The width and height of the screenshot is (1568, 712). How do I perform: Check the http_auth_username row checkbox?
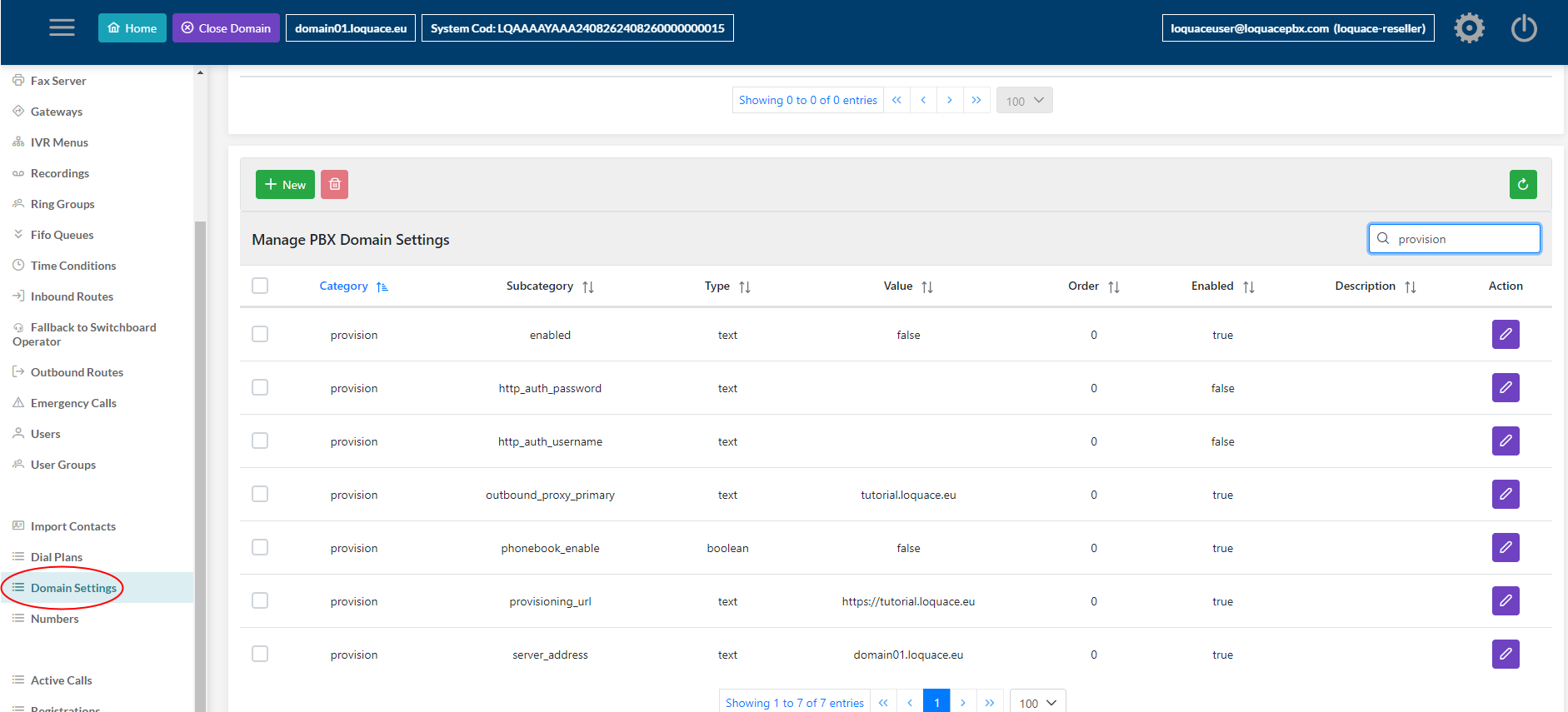[260, 441]
